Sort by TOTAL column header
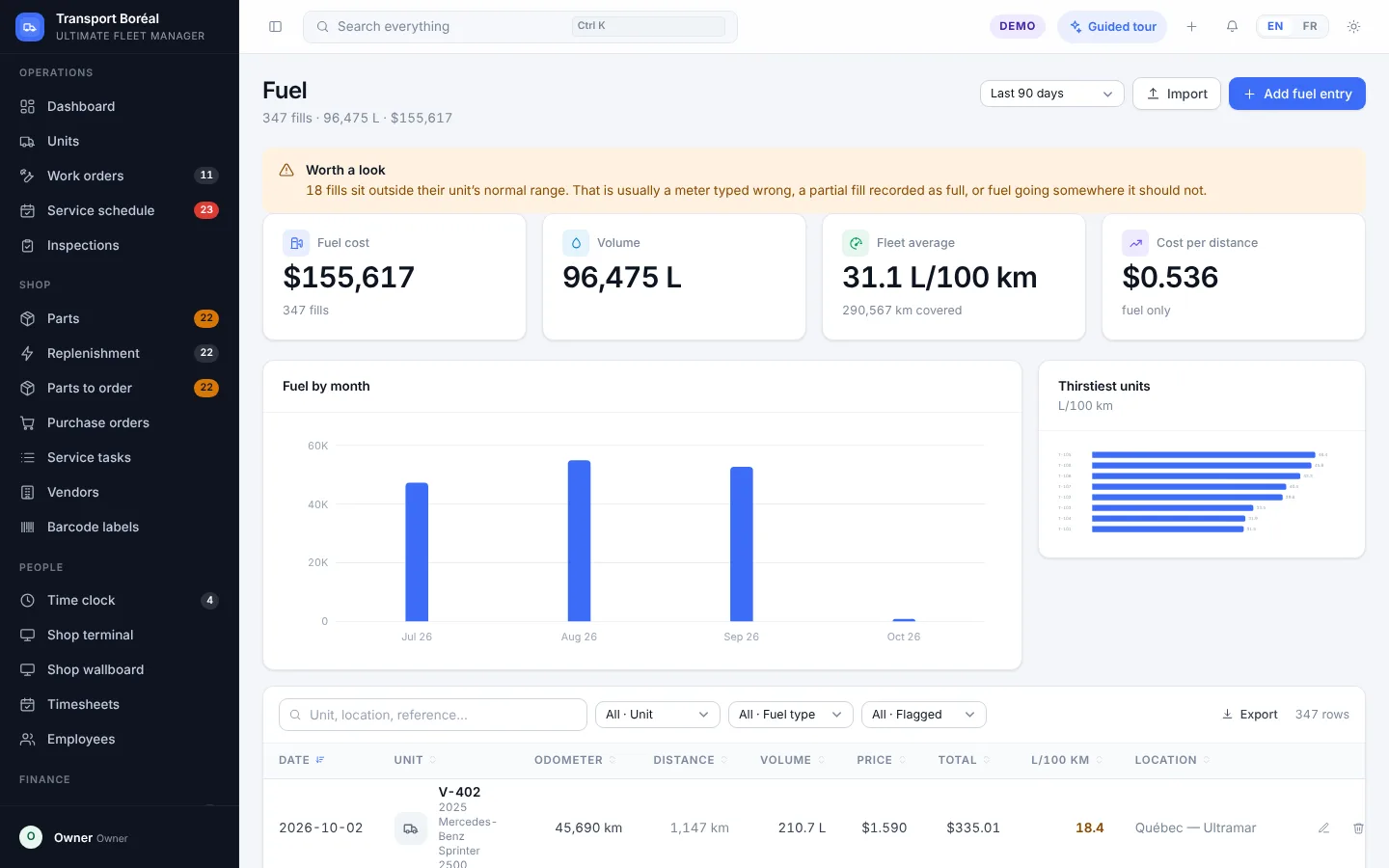The image size is (1389, 868). (x=964, y=760)
